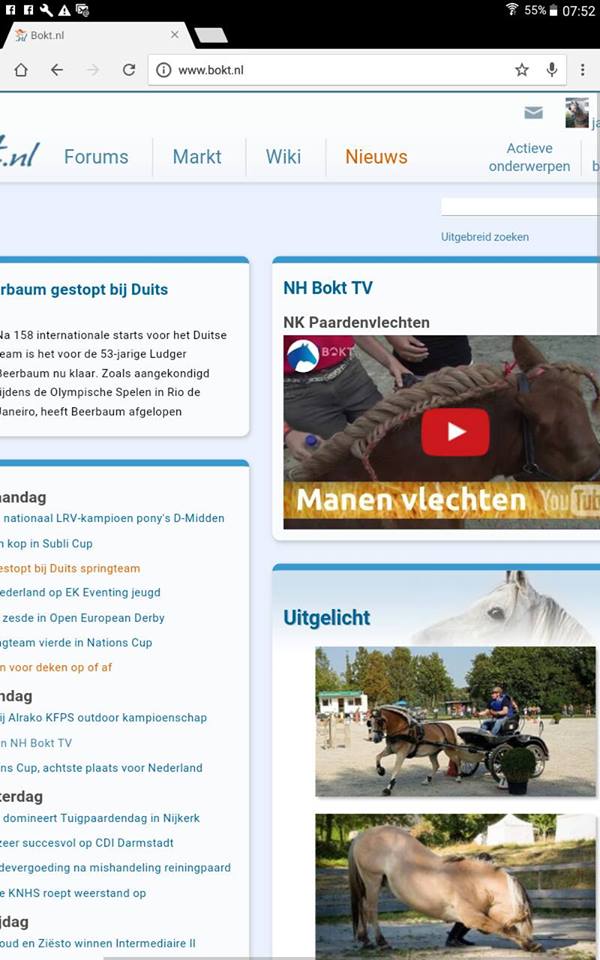This screenshot has height=960, width=600.
Task: Tap the address bar URL www.bokt.nl
Action: click(211, 70)
